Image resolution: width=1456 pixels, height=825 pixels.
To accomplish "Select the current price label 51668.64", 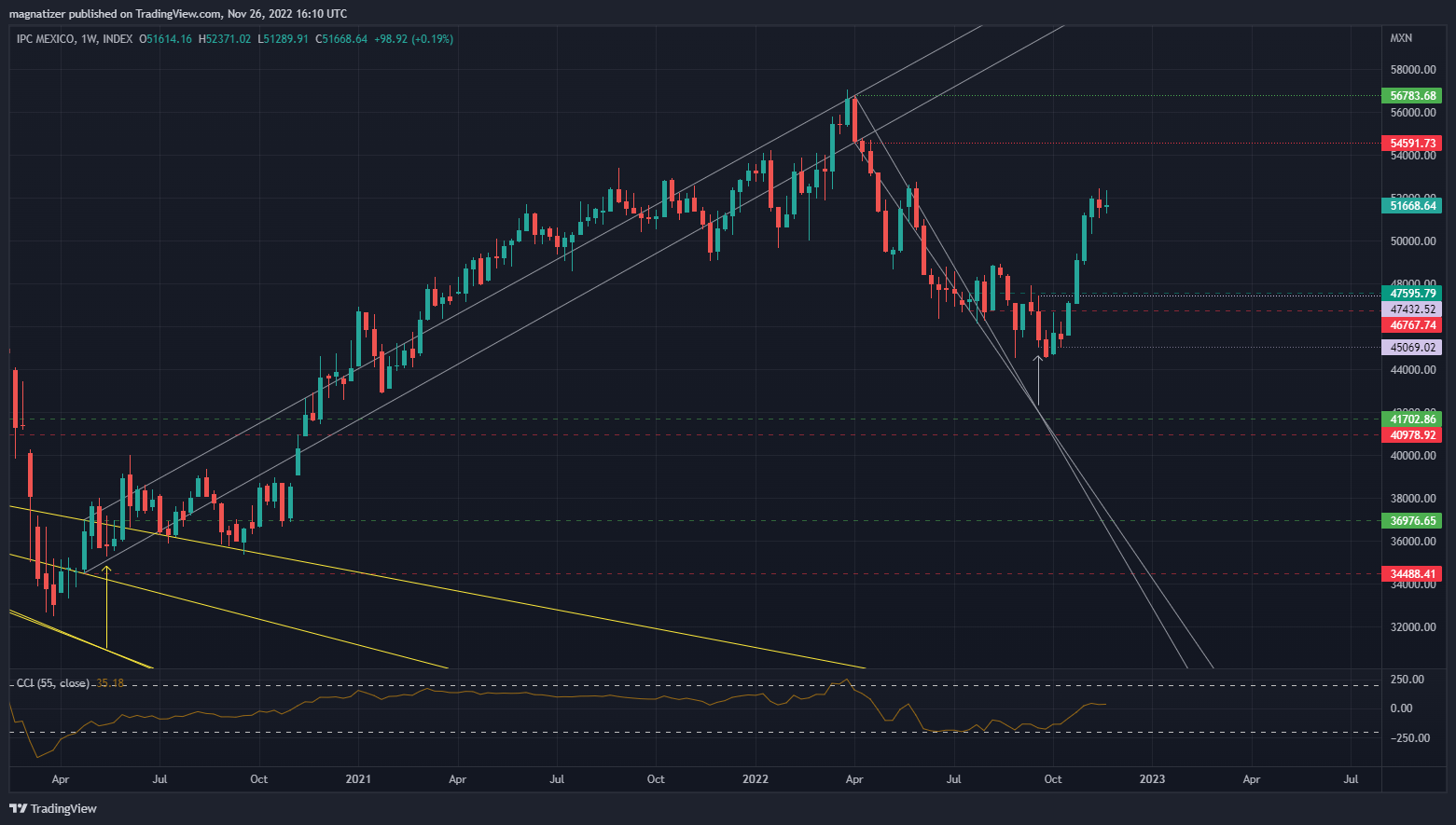I will (1412, 206).
